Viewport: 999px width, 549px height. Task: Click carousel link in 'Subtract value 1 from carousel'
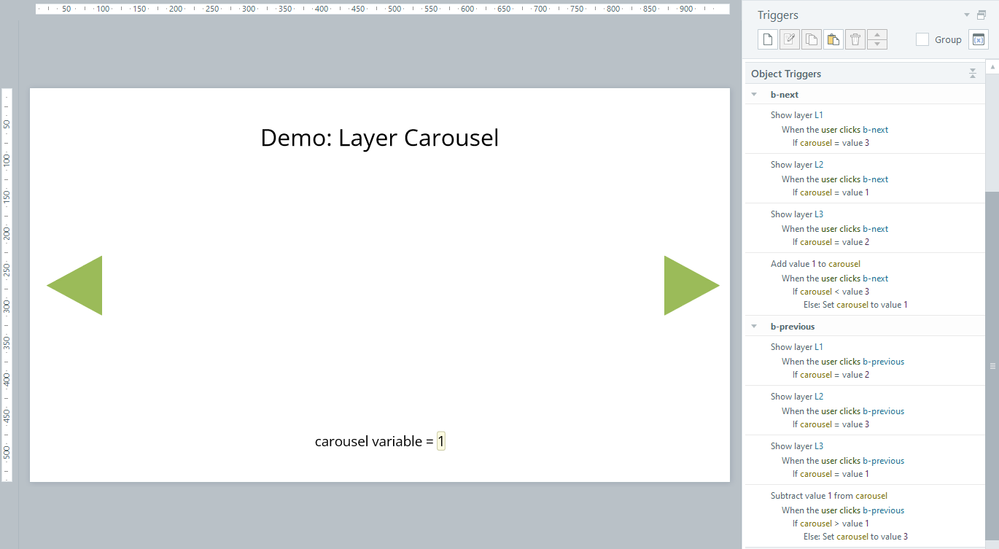872,496
